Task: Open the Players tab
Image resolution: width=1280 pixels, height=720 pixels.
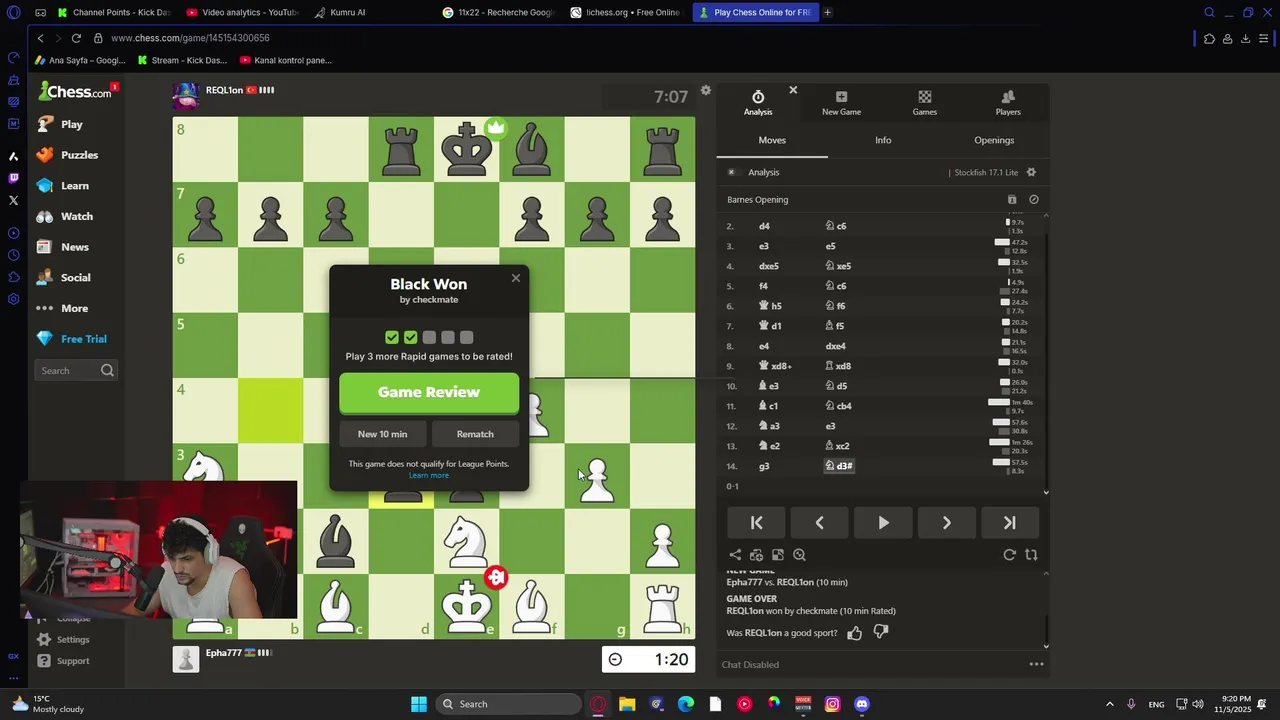Action: (x=1008, y=102)
